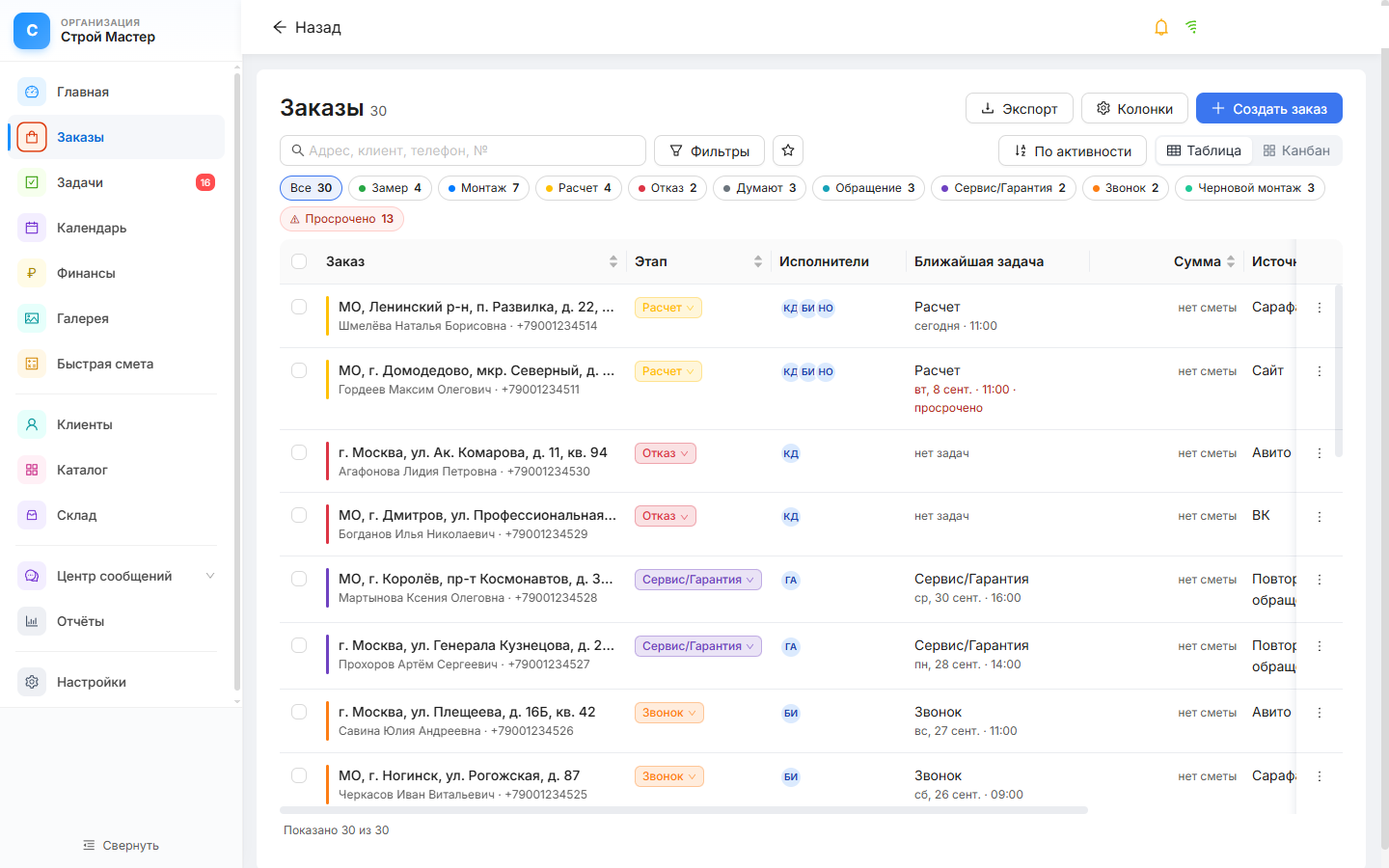Check the Гордеев Максим Олегович order
The width and height of the screenshot is (1389, 868).
point(299,370)
